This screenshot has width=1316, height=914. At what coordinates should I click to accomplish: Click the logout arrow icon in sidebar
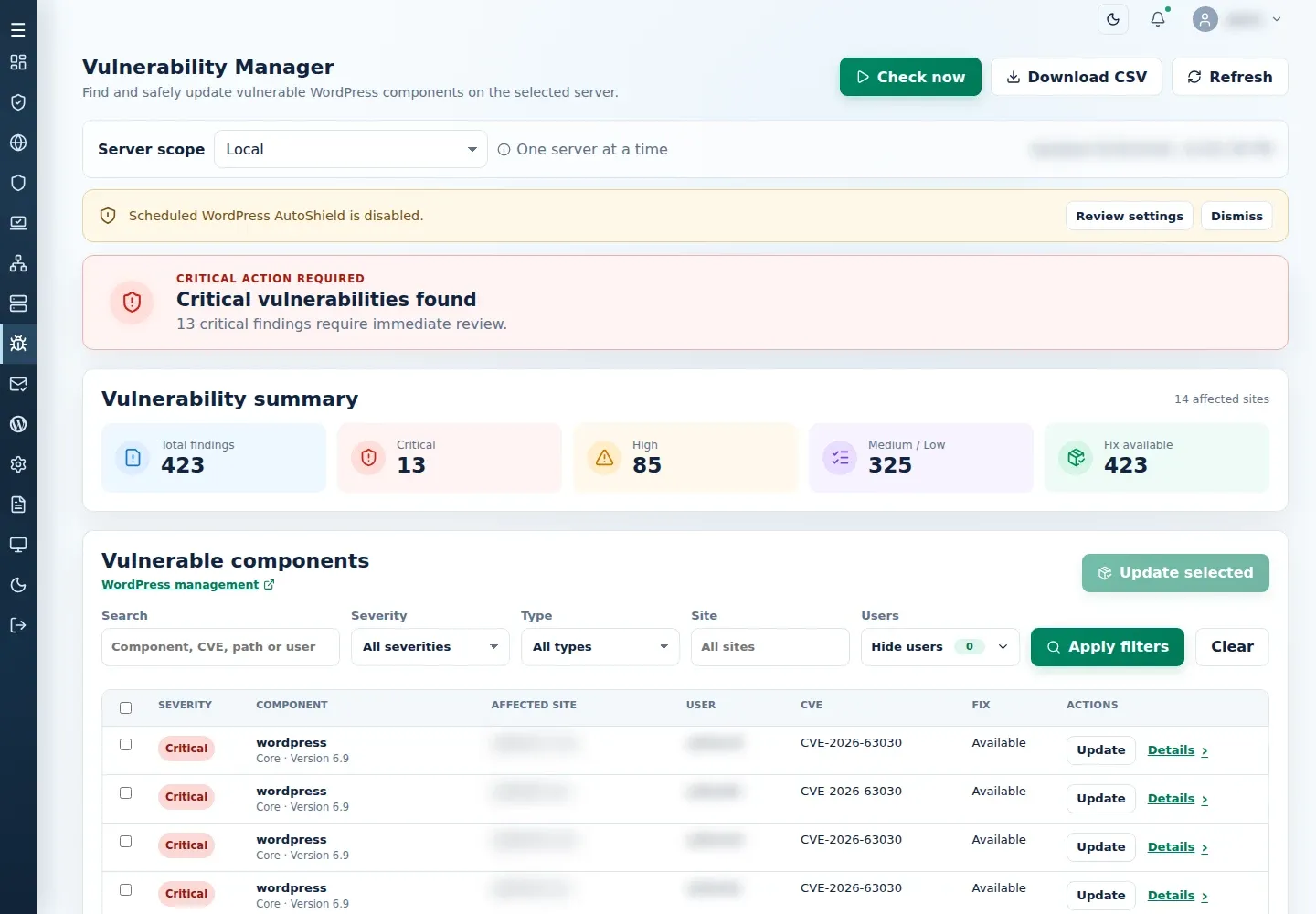(x=18, y=625)
